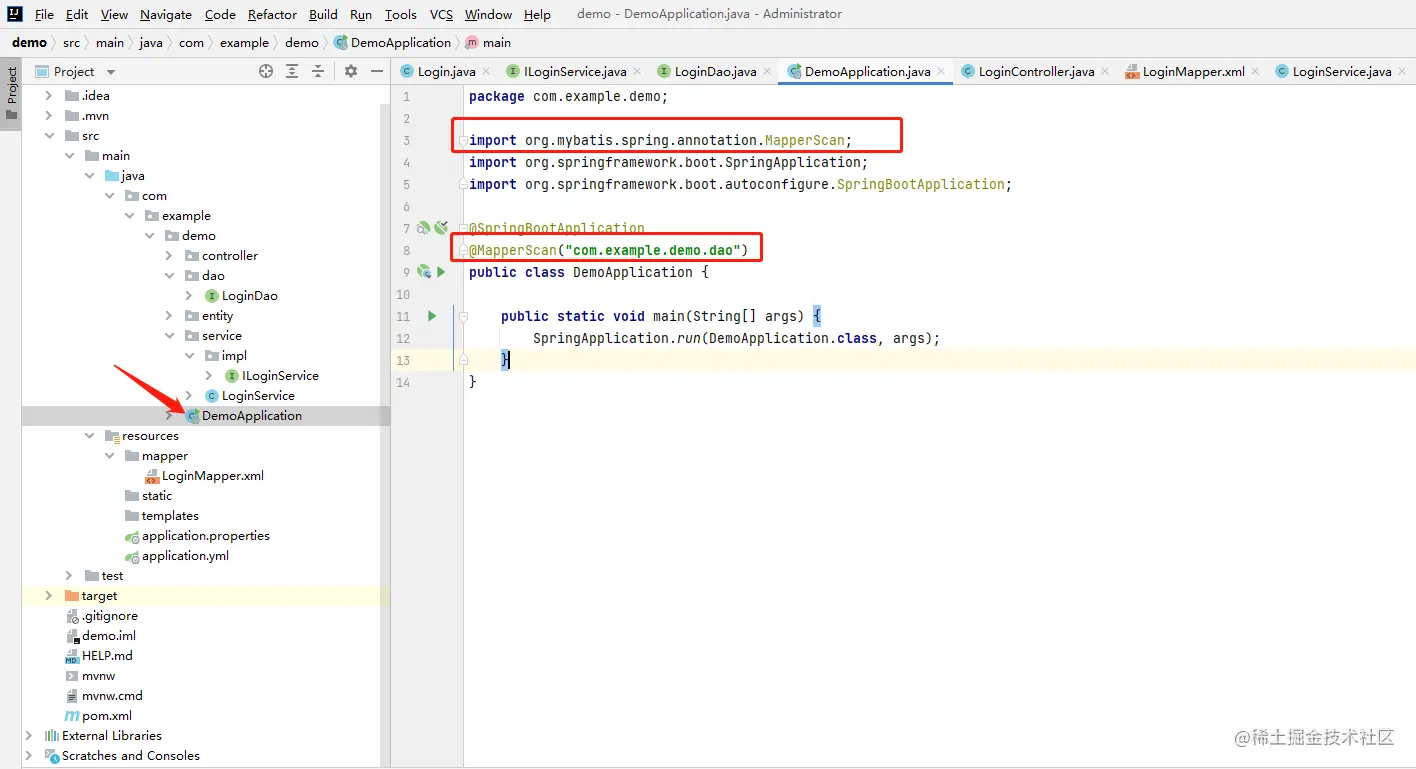Click Spring bean gutter icon on line 7
This screenshot has width=1416, height=769.
point(424,228)
